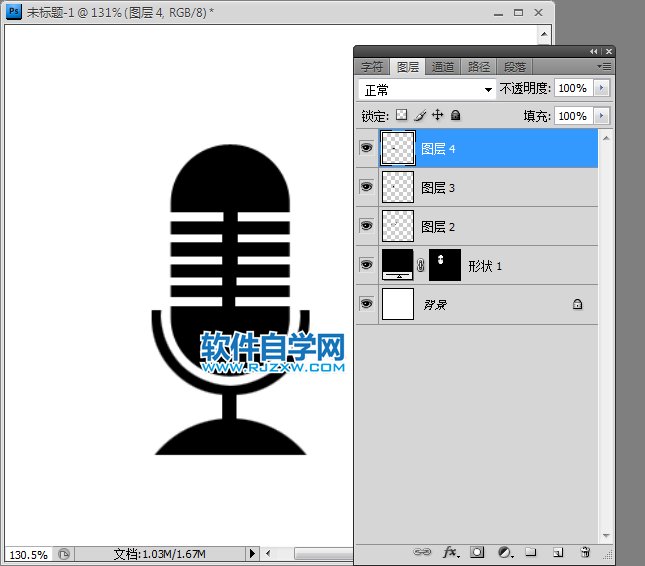Hide the 形状 1 layer

coord(366,264)
